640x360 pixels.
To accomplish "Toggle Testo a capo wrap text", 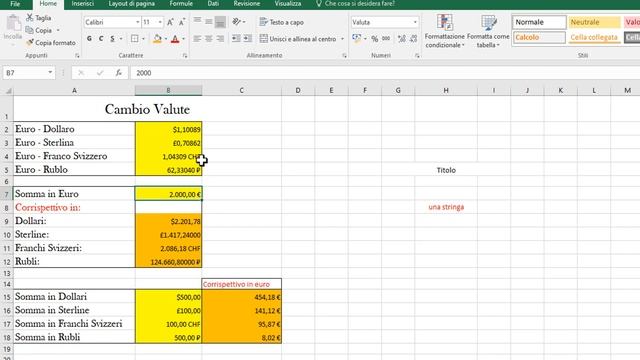I will [x=282, y=22].
